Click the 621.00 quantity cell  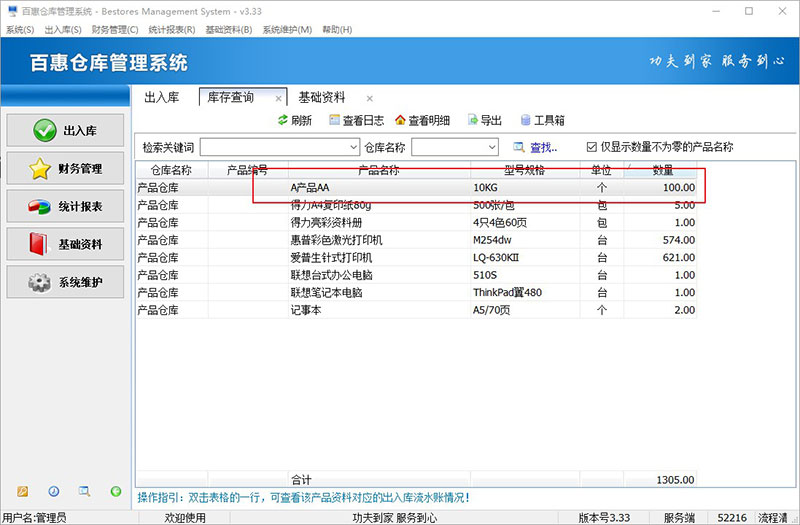tap(660, 258)
